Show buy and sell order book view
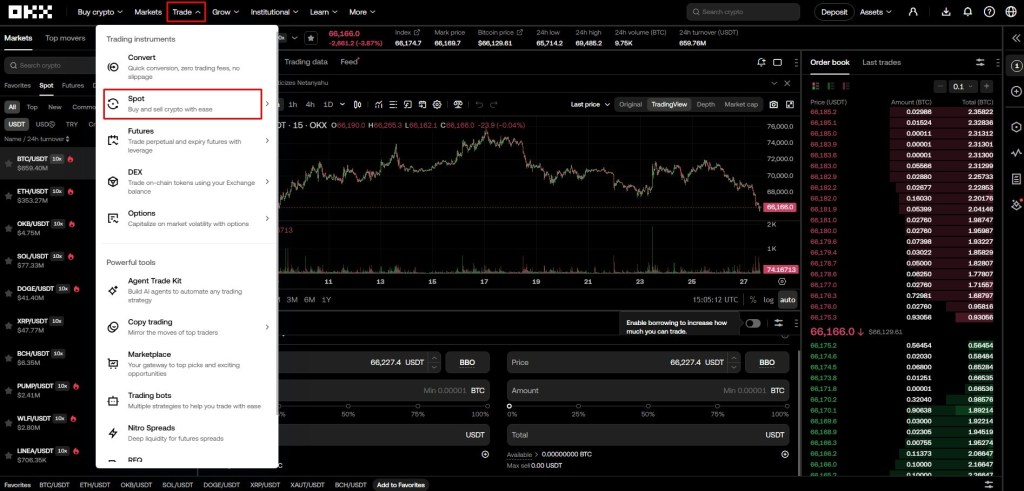The width and height of the screenshot is (1024, 491). tap(815, 86)
